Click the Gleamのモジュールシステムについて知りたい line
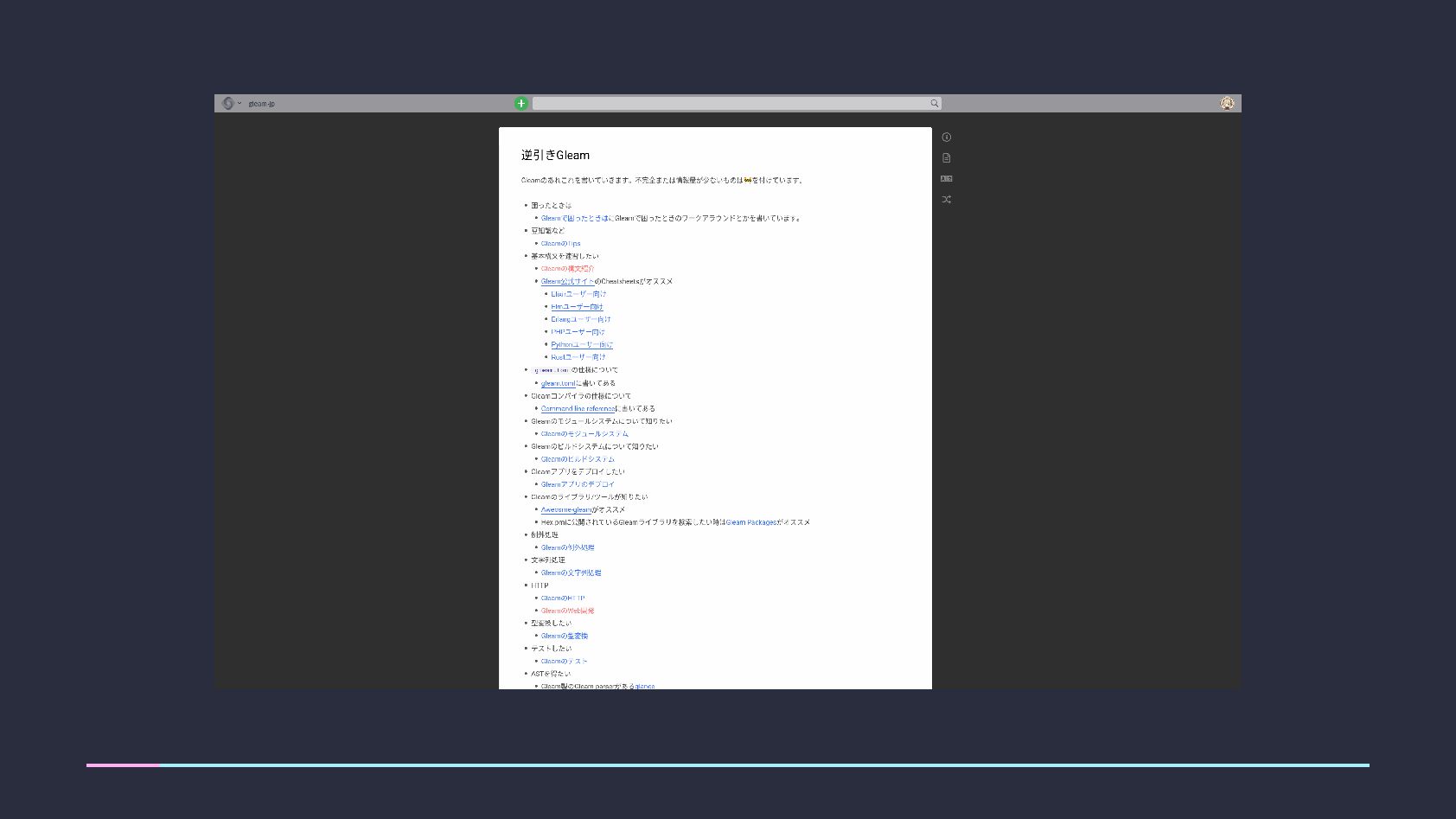 click(601, 421)
